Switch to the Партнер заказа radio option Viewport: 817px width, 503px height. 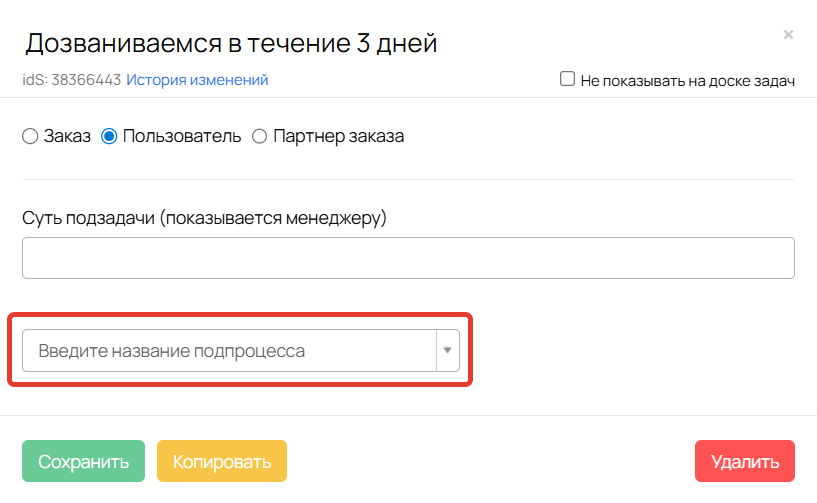(260, 136)
